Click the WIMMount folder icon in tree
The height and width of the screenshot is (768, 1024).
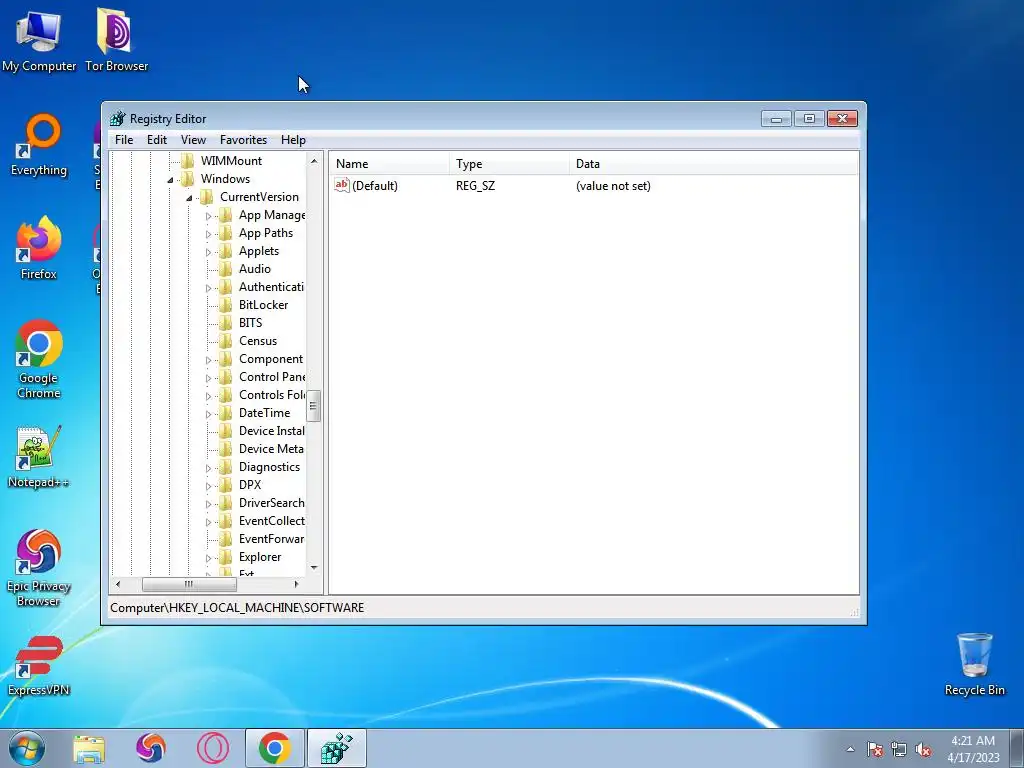click(188, 161)
